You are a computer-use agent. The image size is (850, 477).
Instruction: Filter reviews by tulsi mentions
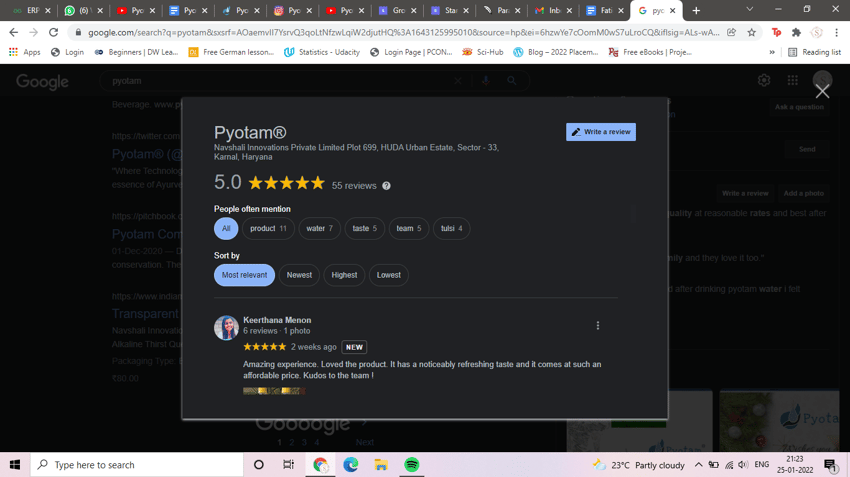pos(452,228)
